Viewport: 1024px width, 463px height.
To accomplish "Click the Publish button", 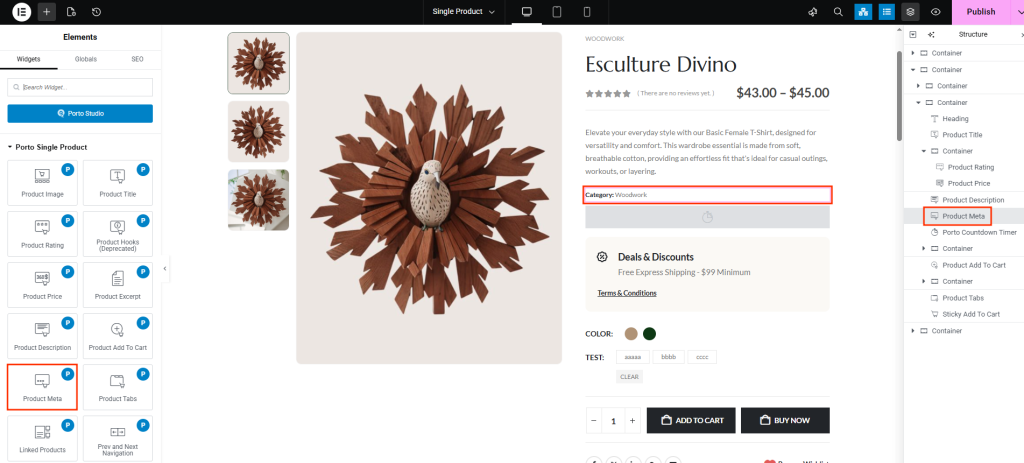I will [980, 12].
